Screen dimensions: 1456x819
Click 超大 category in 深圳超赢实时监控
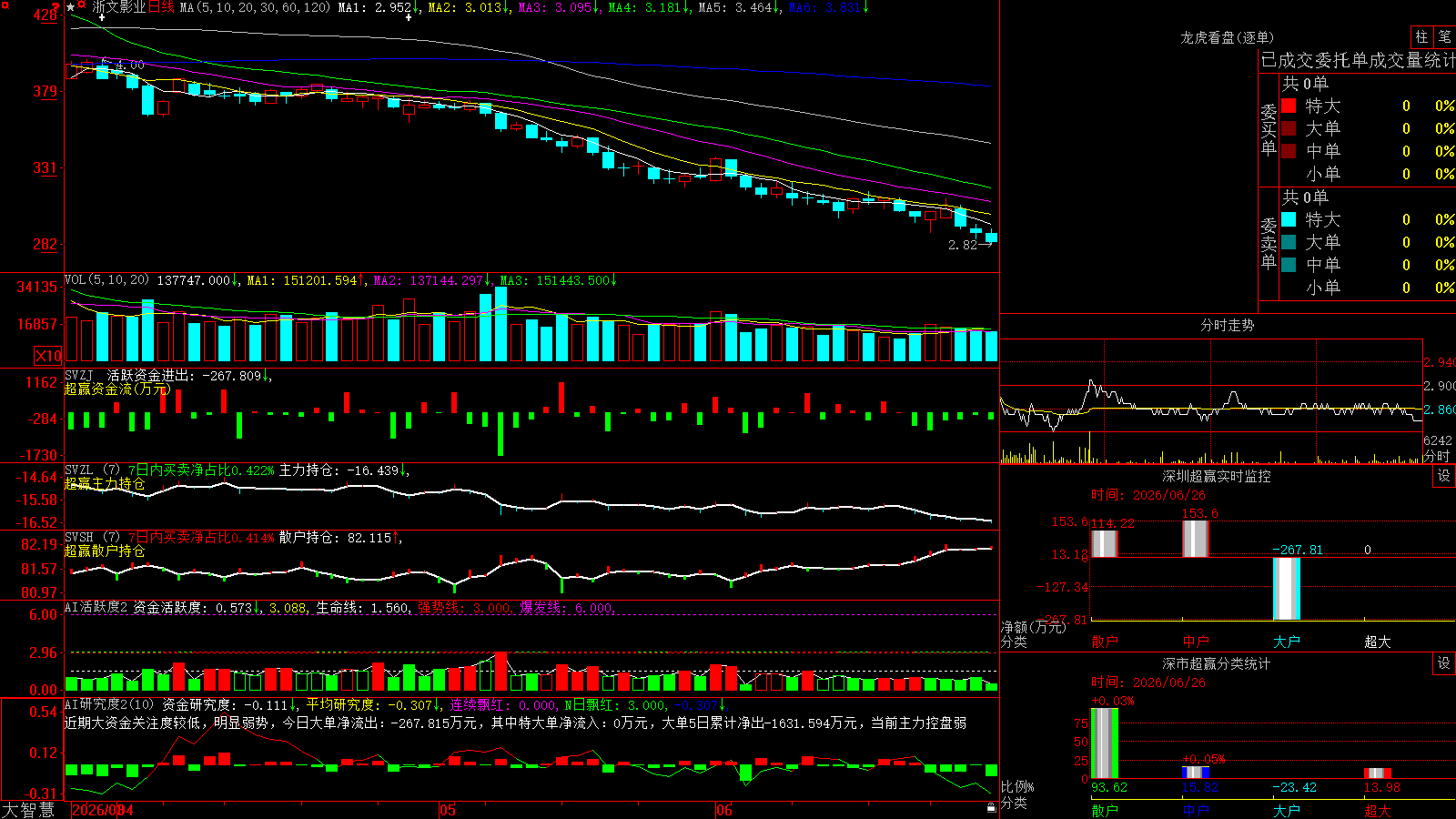(1377, 641)
